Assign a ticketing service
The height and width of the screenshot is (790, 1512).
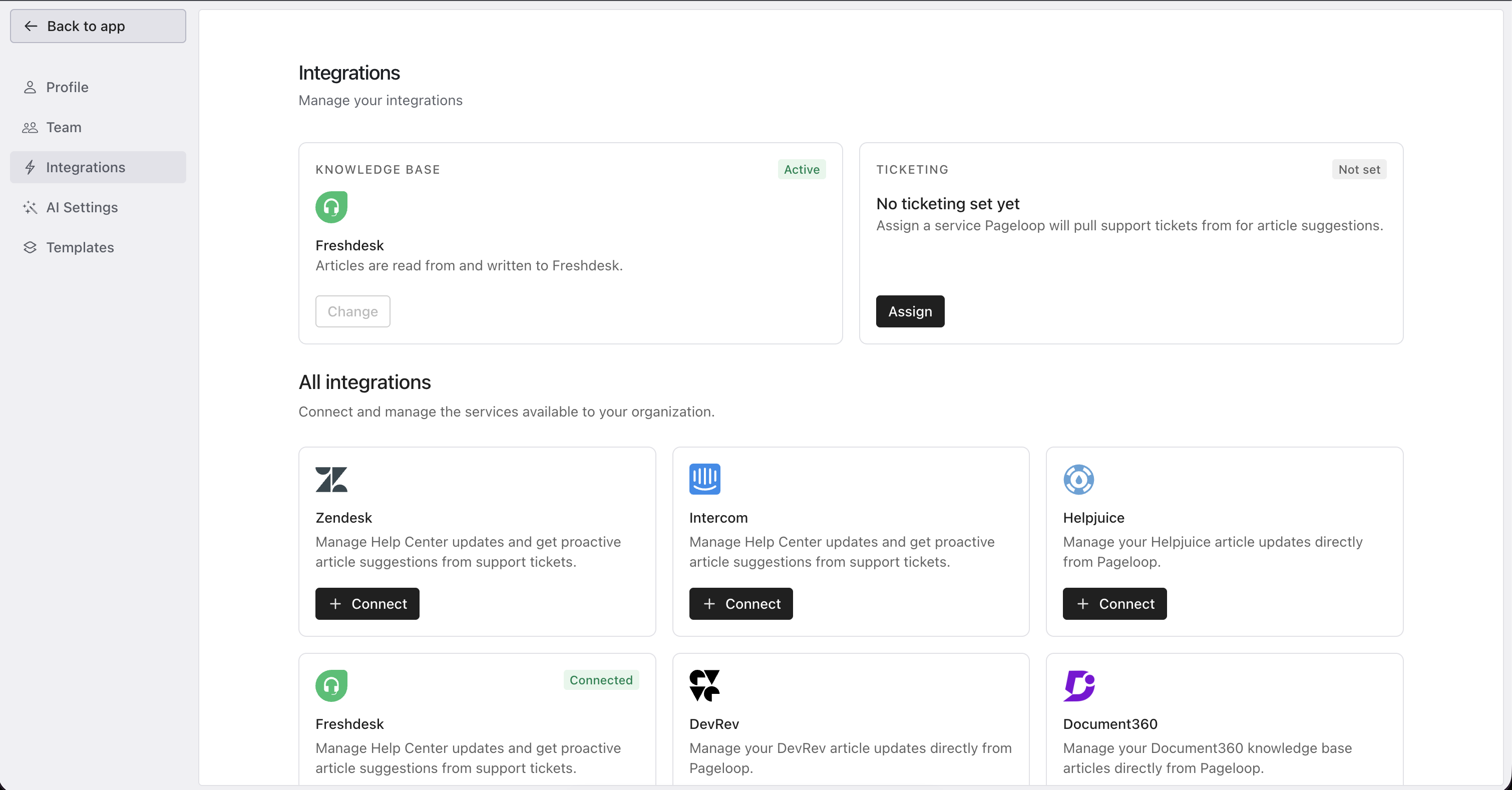pos(910,311)
